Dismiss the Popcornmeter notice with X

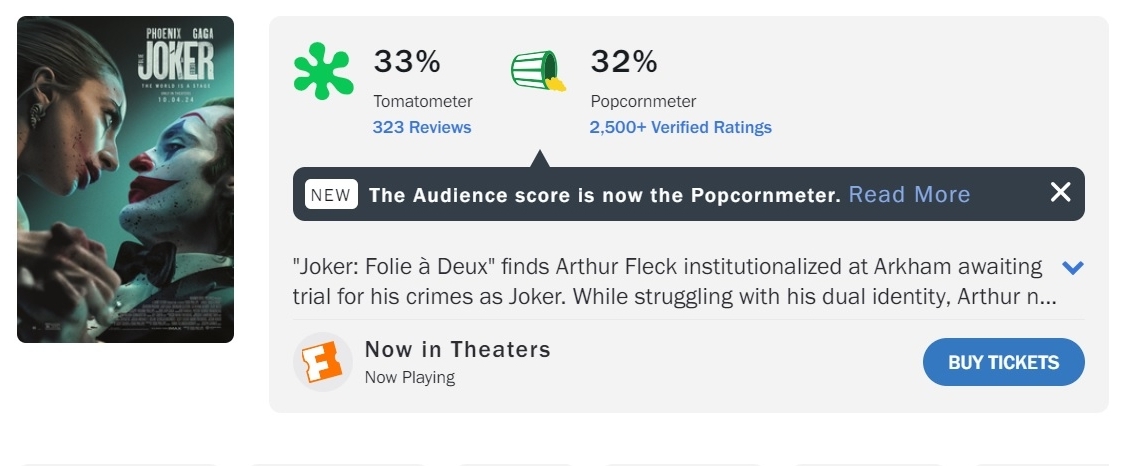click(1060, 193)
